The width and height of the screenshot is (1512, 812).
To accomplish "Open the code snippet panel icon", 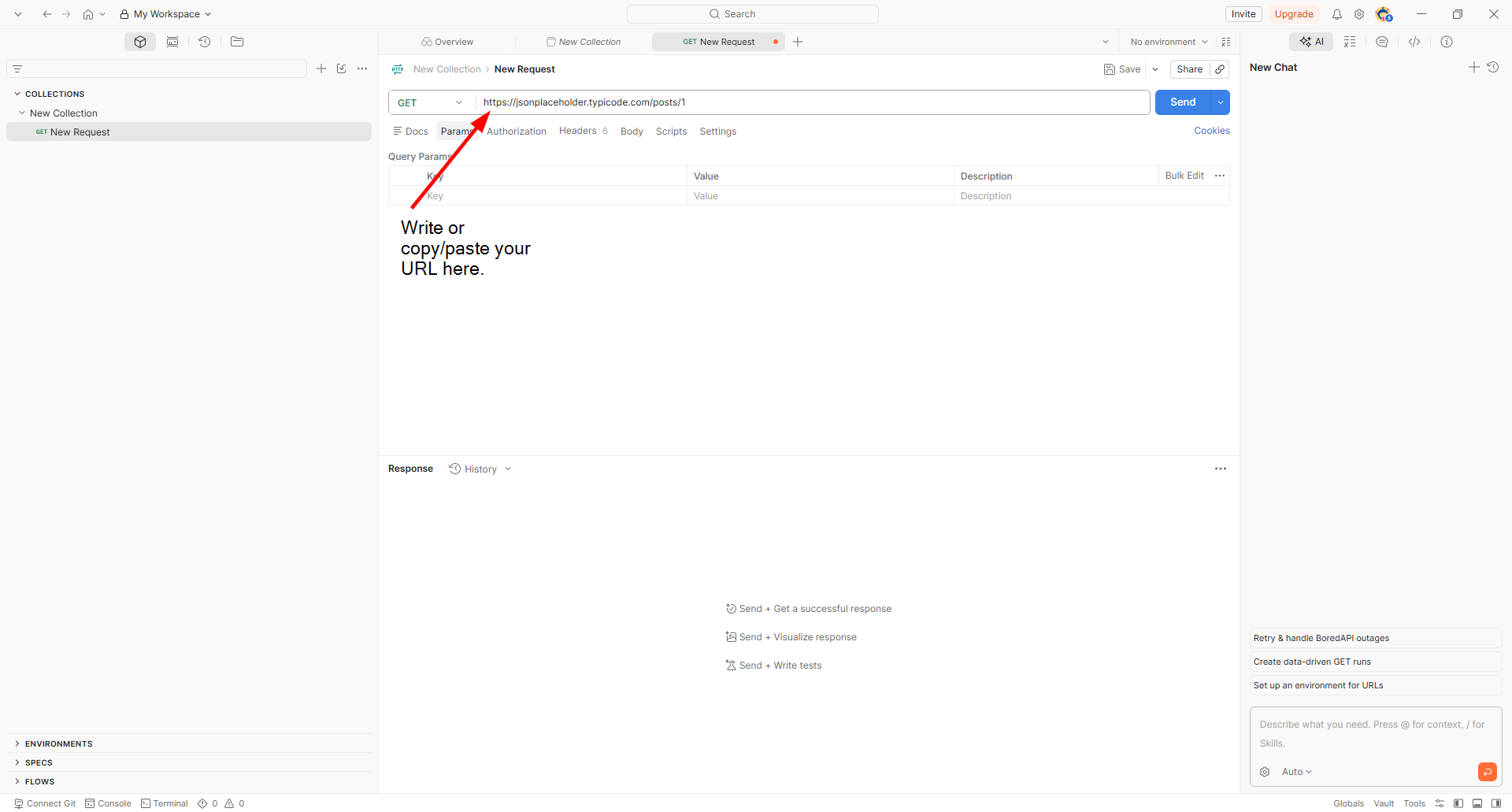I will [x=1414, y=42].
